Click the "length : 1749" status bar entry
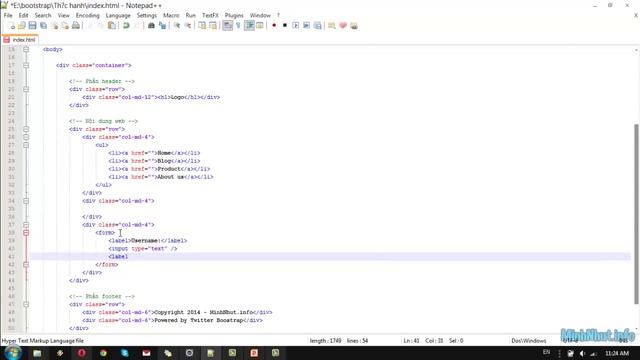The height and width of the screenshot is (360, 640). tap(325, 341)
